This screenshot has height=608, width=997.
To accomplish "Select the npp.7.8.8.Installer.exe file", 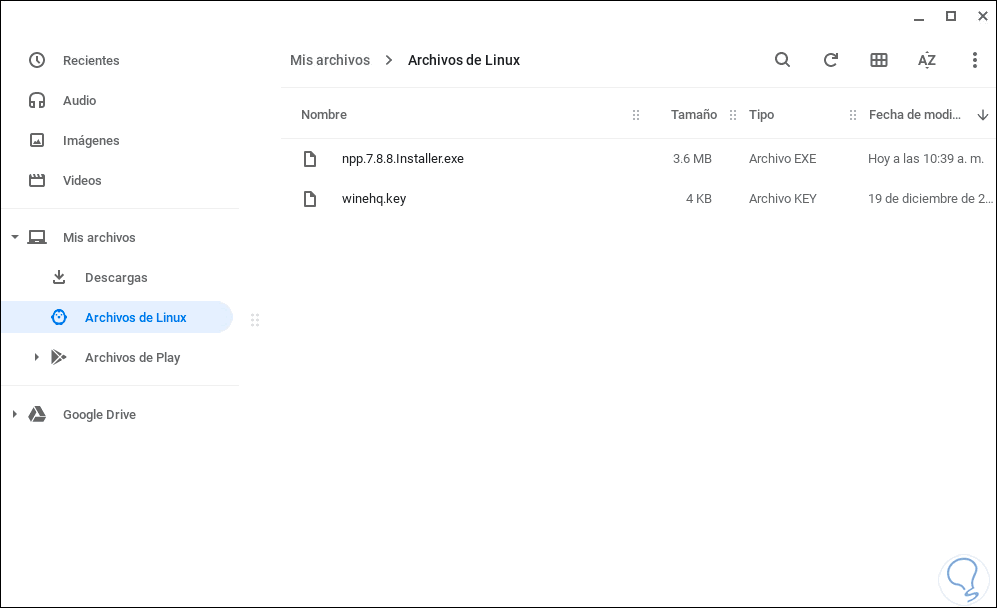I will pos(402,158).
